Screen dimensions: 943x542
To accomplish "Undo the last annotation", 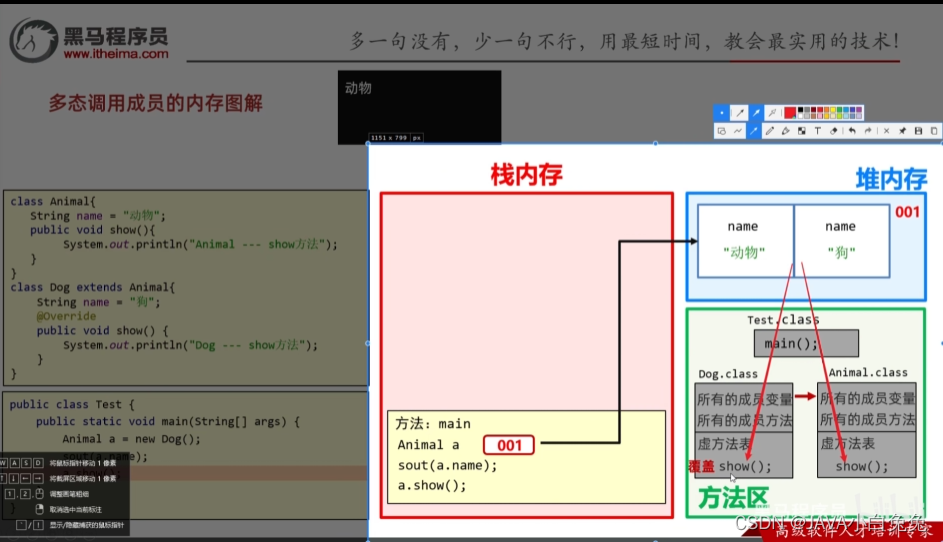I will 852,131.
